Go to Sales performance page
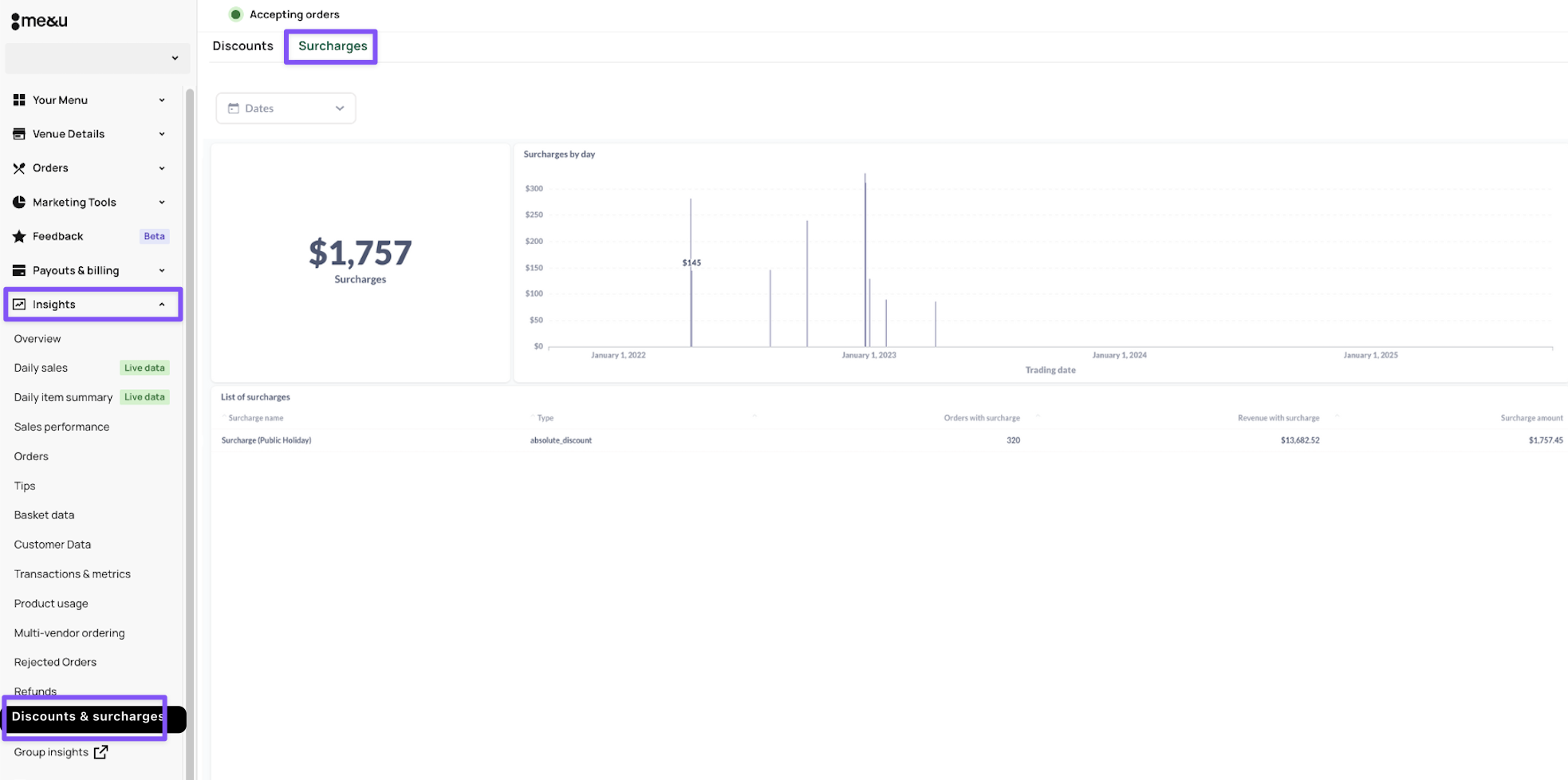Image resolution: width=1568 pixels, height=780 pixels. pos(61,427)
